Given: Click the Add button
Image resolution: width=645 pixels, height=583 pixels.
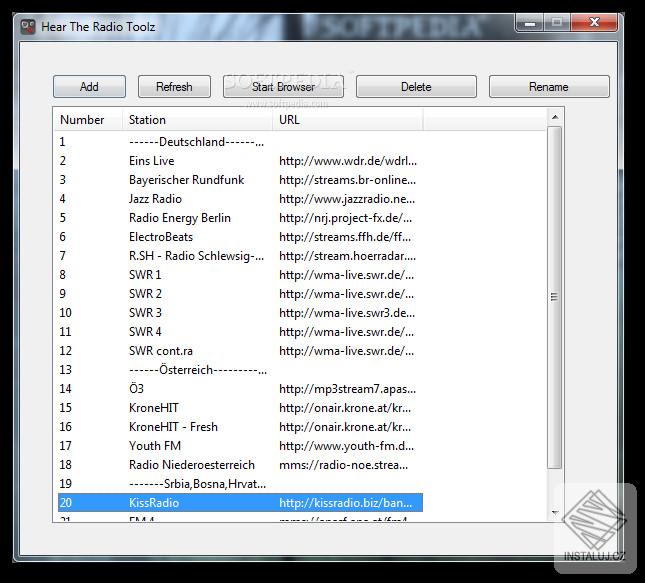Looking at the screenshot, I should tap(89, 86).
